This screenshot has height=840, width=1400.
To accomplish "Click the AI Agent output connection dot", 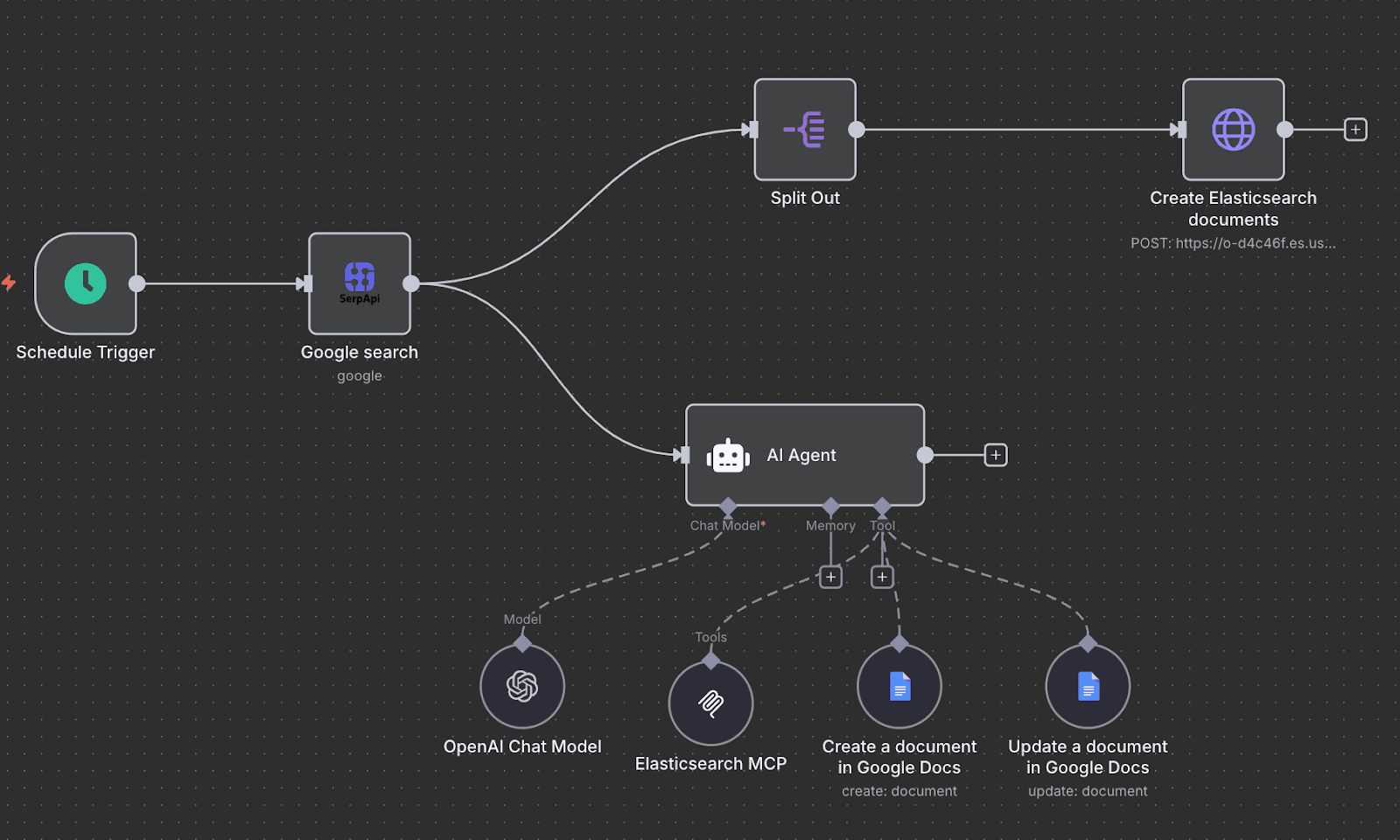I will [925, 455].
